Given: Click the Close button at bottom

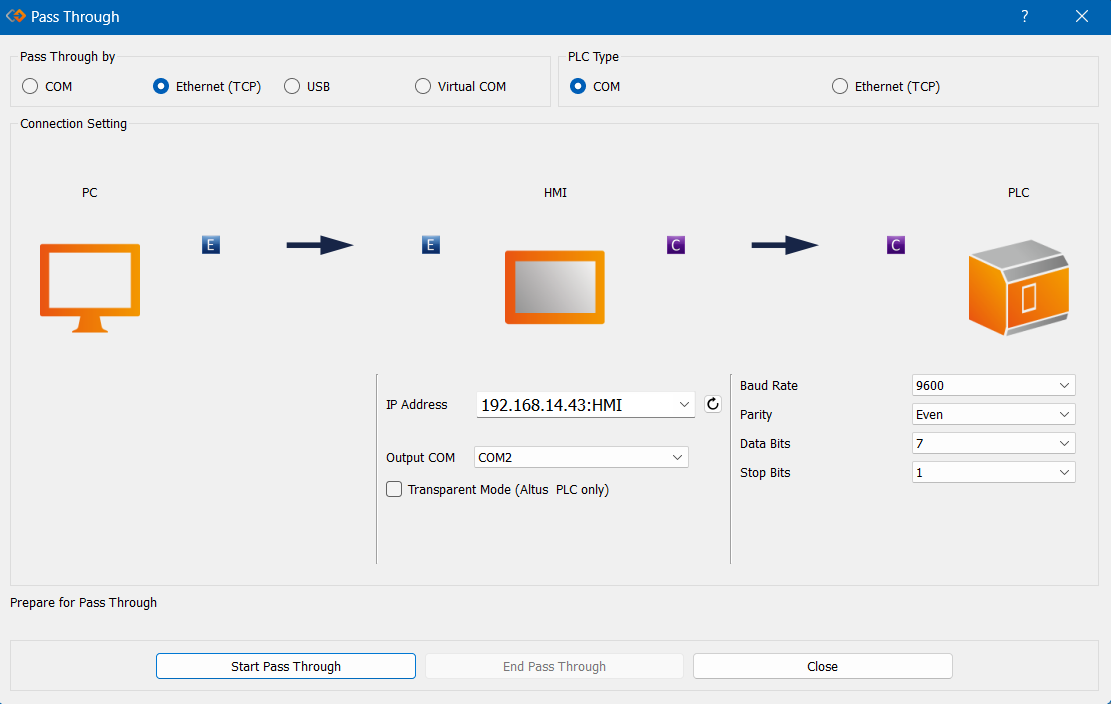Looking at the screenshot, I should (822, 667).
